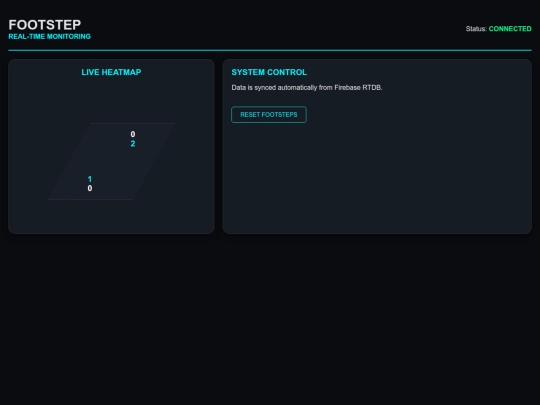540x405 pixels.
Task: Click the Firebase RTDB sync description text
Action: click(x=307, y=88)
